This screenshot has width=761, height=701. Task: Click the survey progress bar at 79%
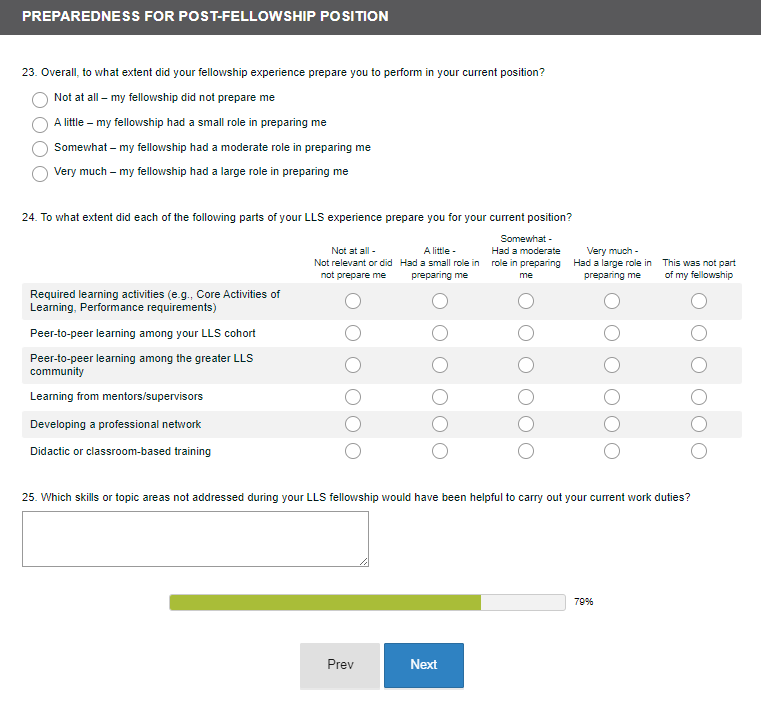367,602
